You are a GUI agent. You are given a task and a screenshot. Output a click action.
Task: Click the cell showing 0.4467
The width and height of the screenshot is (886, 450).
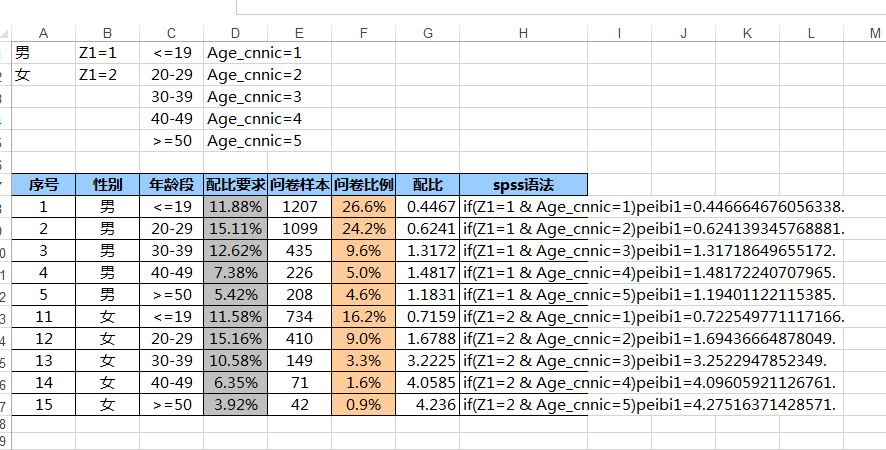pos(428,207)
